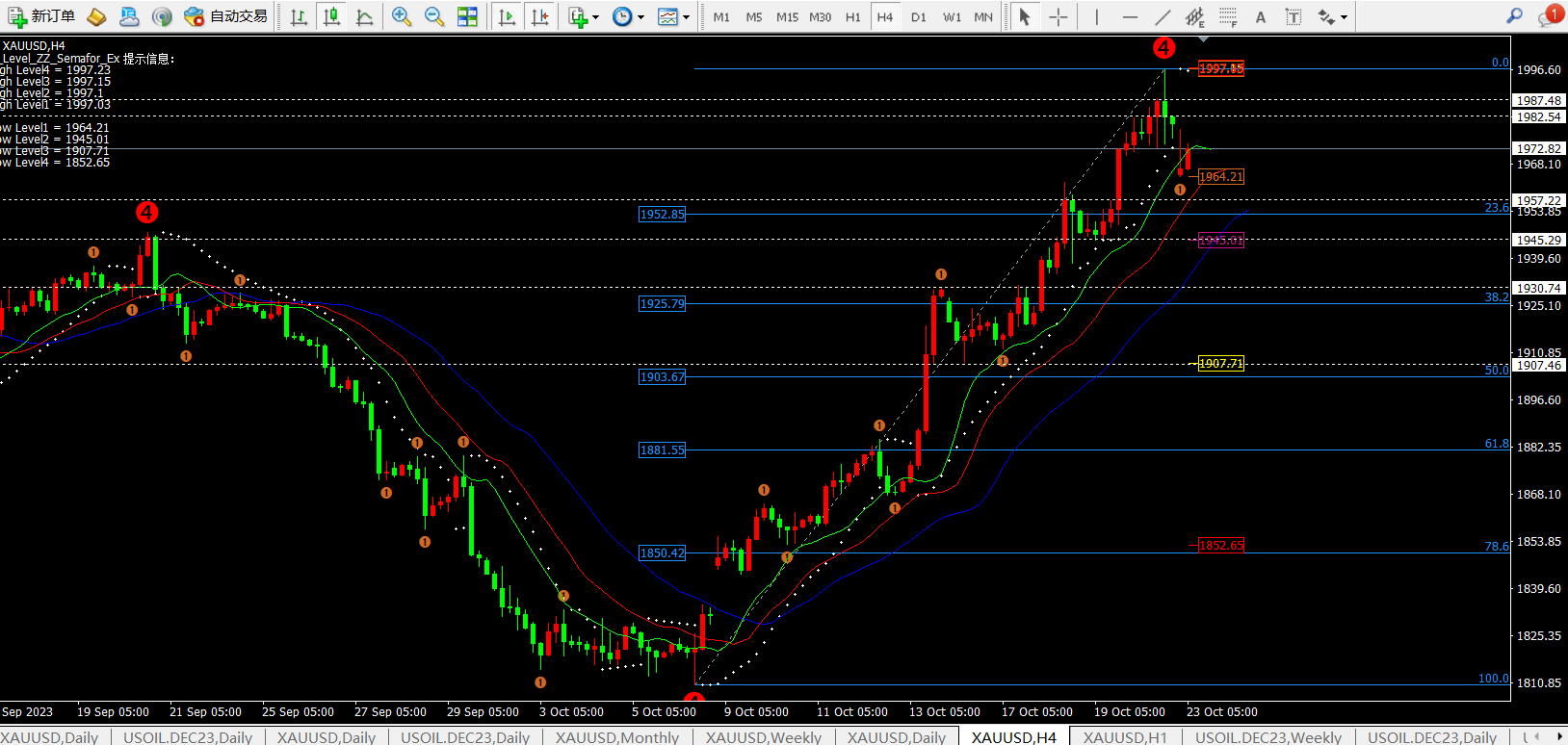Image resolution: width=1568 pixels, height=745 pixels.
Task: Click the 1972.82 price on the scale
Action: 1539,149
